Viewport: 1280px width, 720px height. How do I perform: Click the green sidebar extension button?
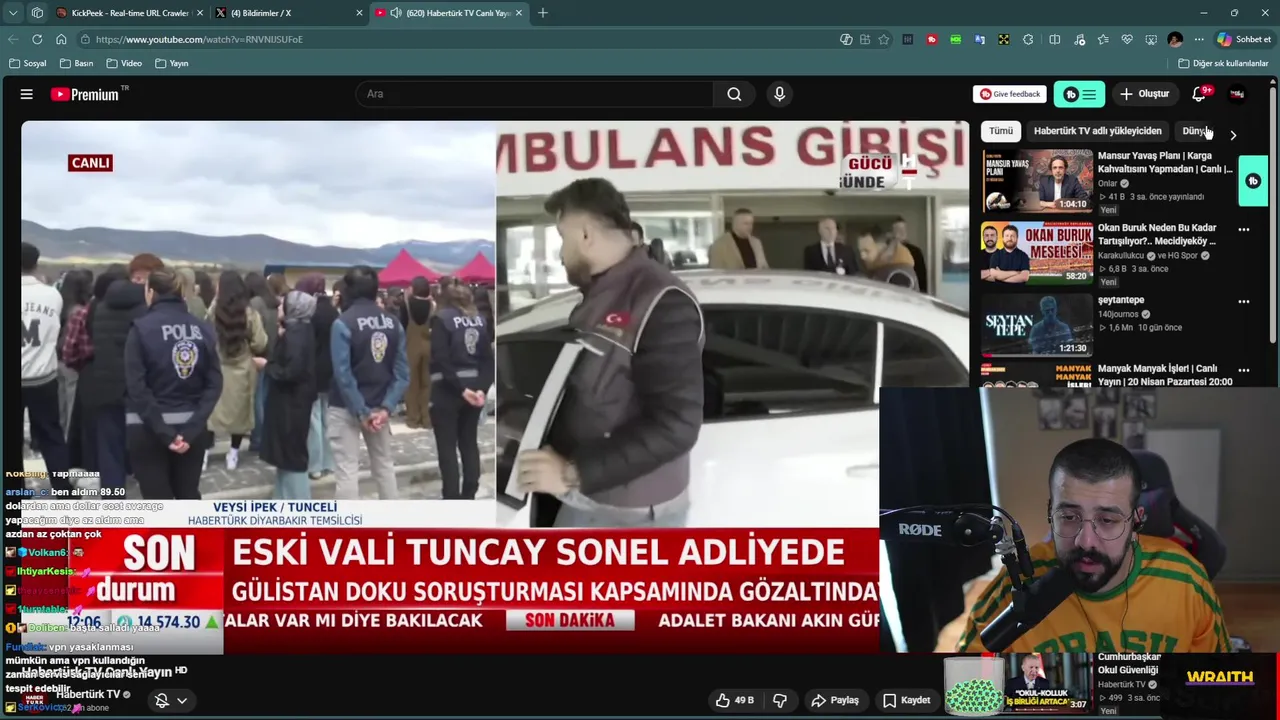pos(1253,181)
